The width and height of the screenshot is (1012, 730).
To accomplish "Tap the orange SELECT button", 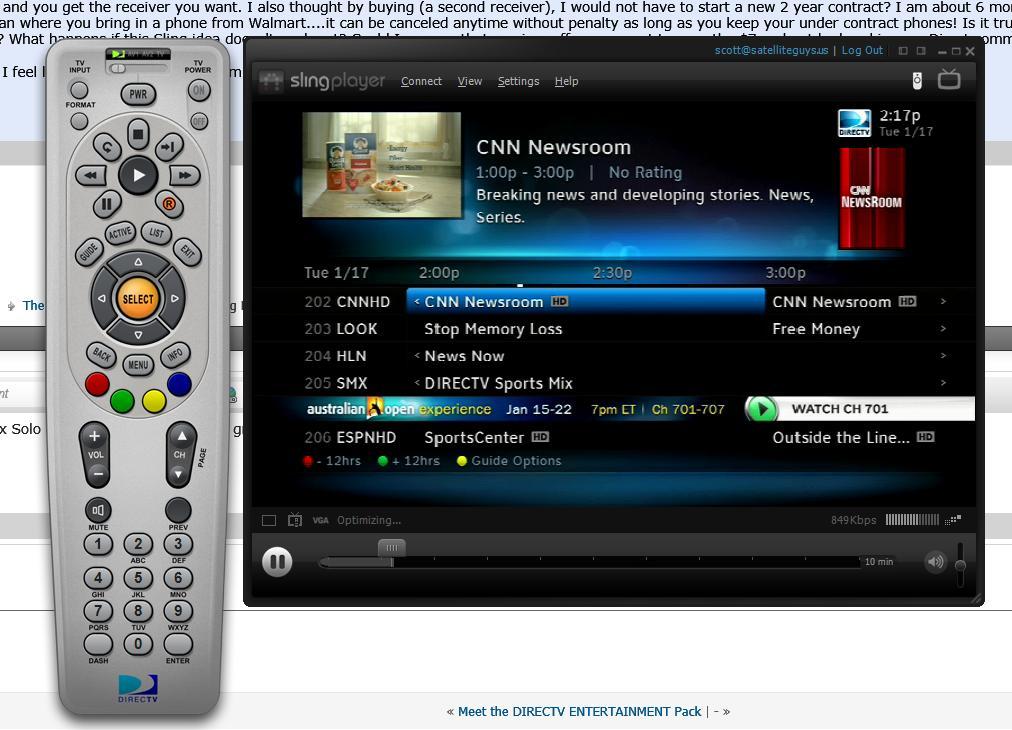I will coord(138,299).
